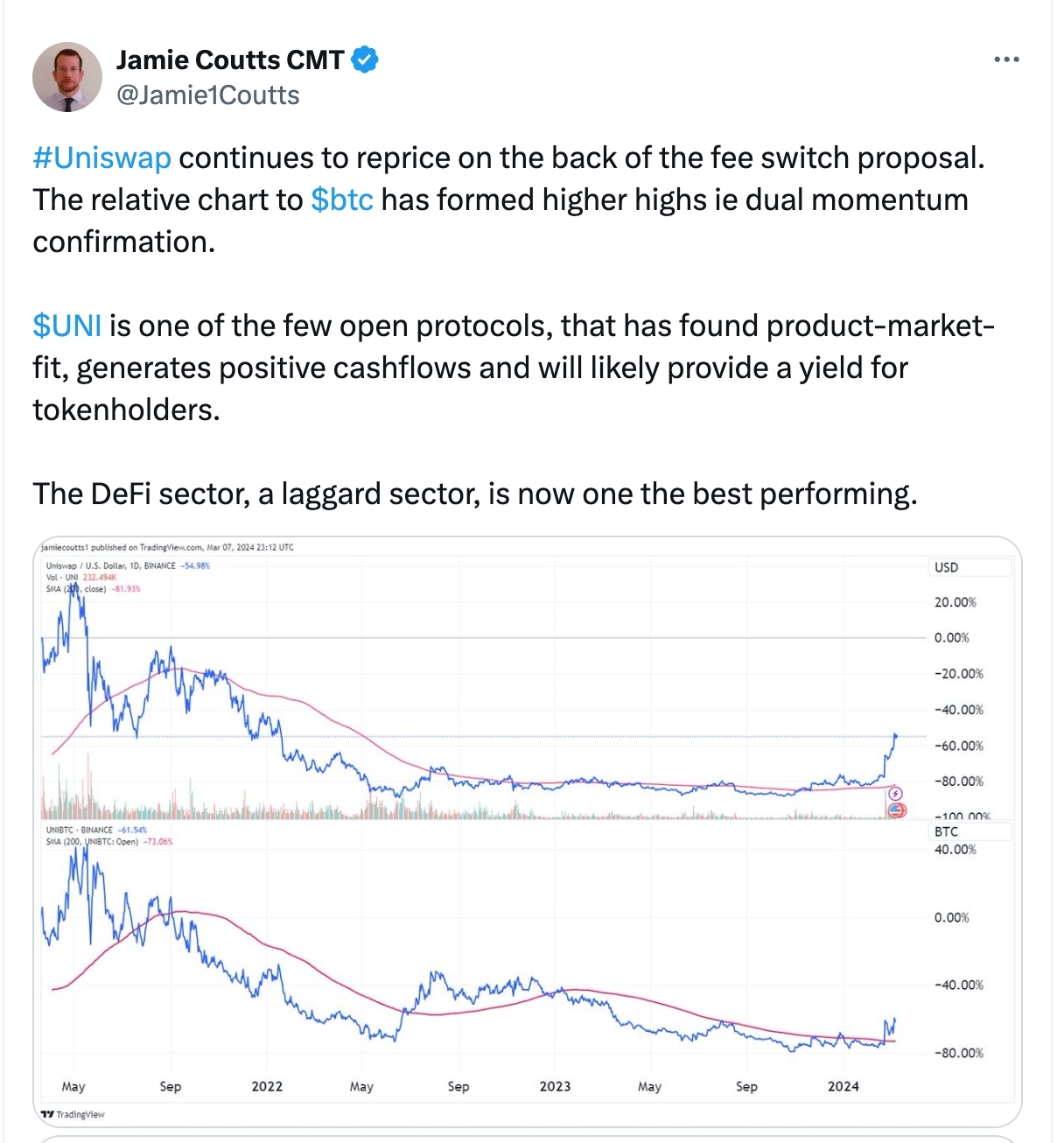1064x1143 pixels.
Task: Click the TradingView logo in chart footer
Action: point(73,1114)
